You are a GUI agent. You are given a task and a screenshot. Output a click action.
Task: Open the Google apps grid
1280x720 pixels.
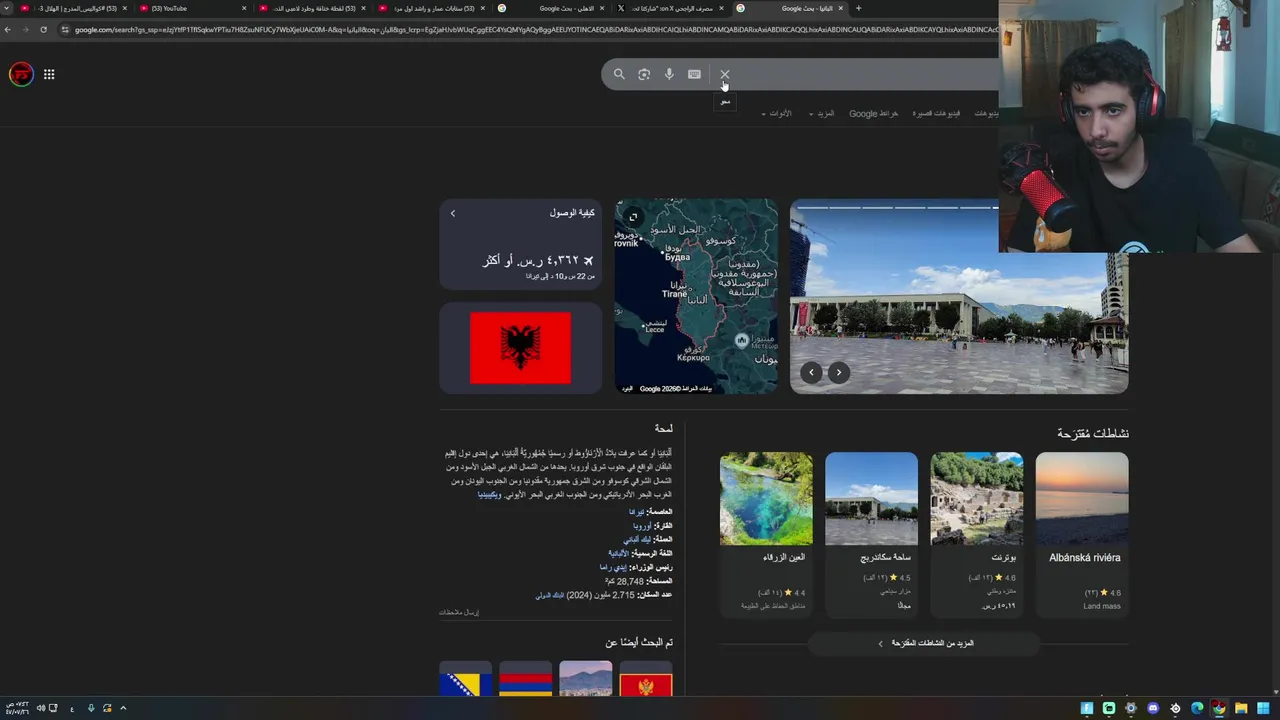pyautogui.click(x=49, y=74)
